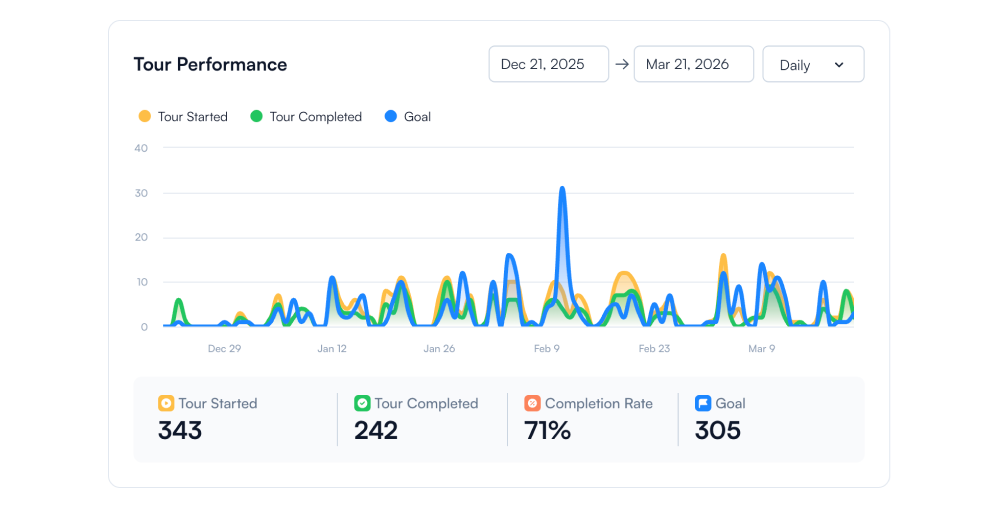The height and width of the screenshot is (508, 998).
Task: Open the Dec 21, 2025 start date picker
Action: (x=548, y=64)
